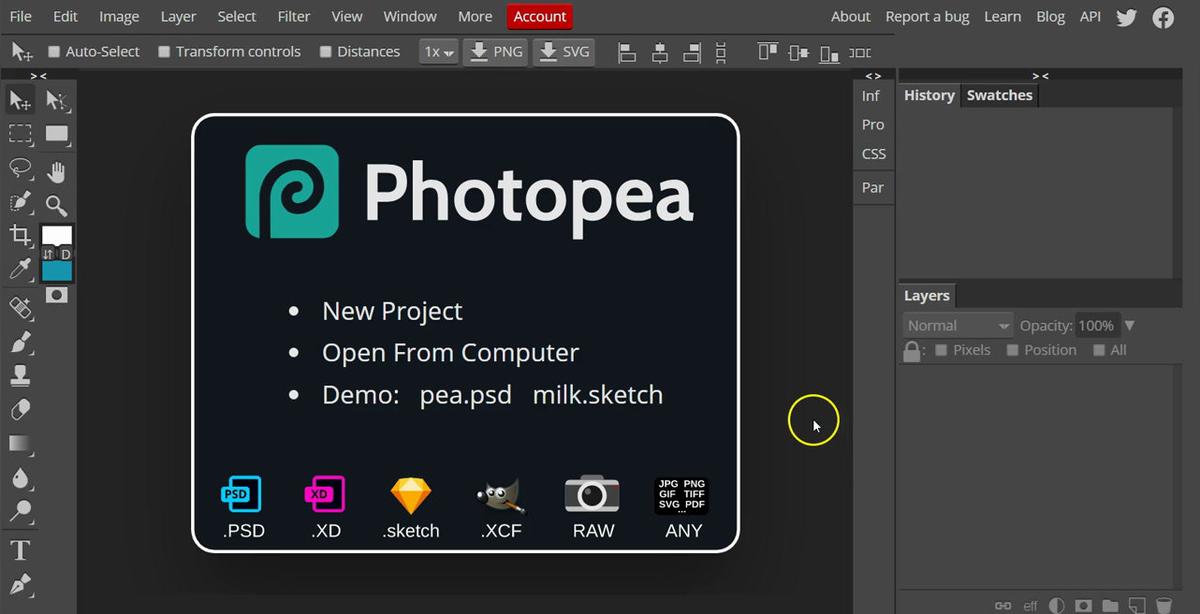Open the Facebook icon link
This screenshot has width=1200, height=614.
coord(1163,17)
